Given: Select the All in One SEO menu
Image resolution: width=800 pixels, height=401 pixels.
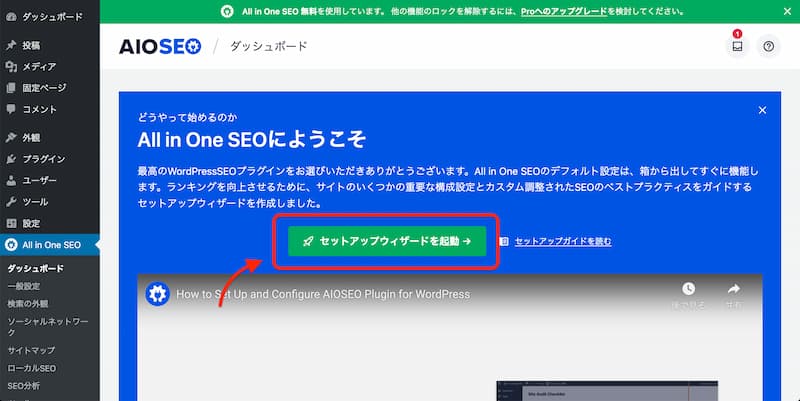Looking at the screenshot, I should point(49,245).
